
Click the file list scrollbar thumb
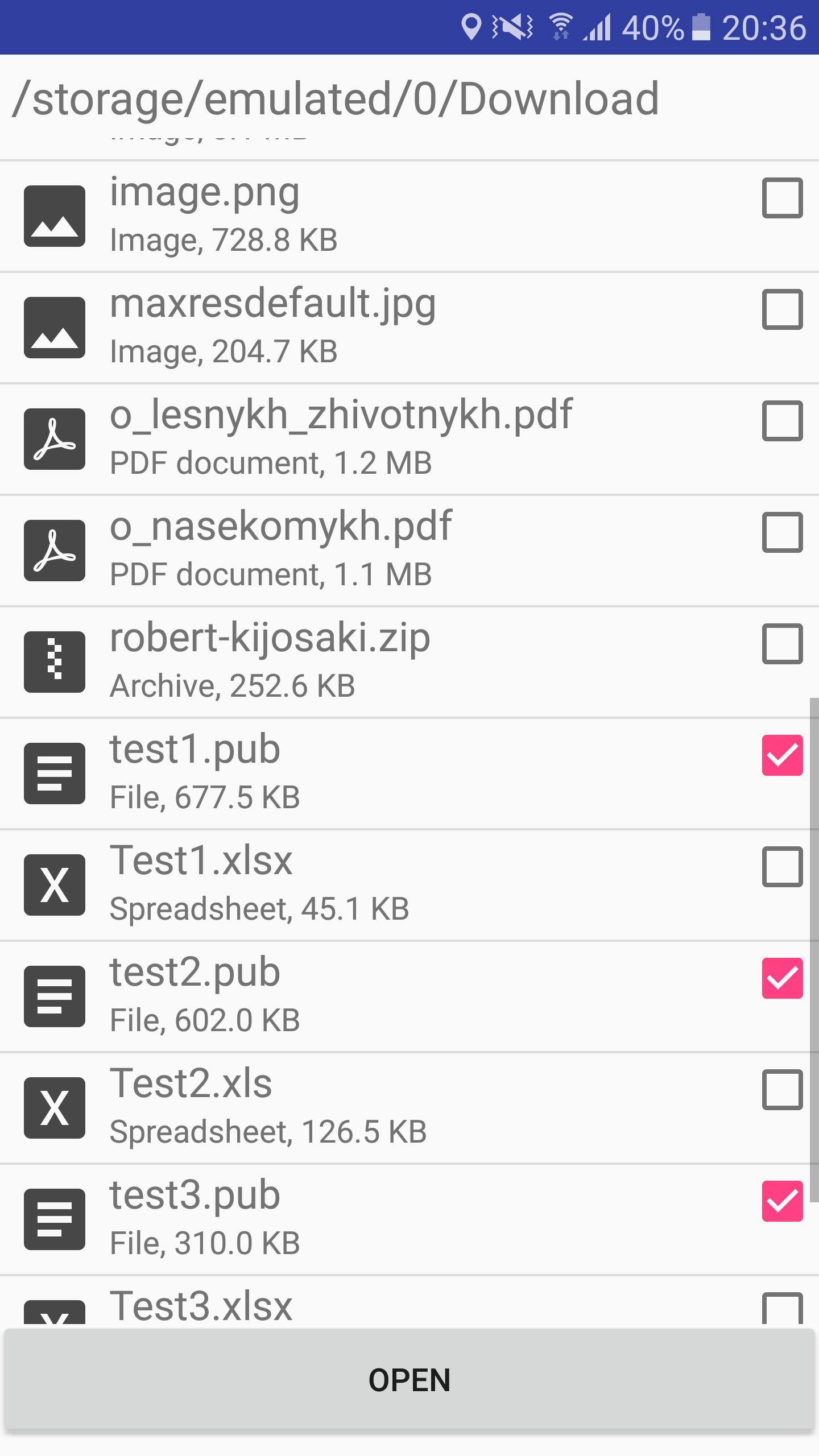click(x=814, y=950)
